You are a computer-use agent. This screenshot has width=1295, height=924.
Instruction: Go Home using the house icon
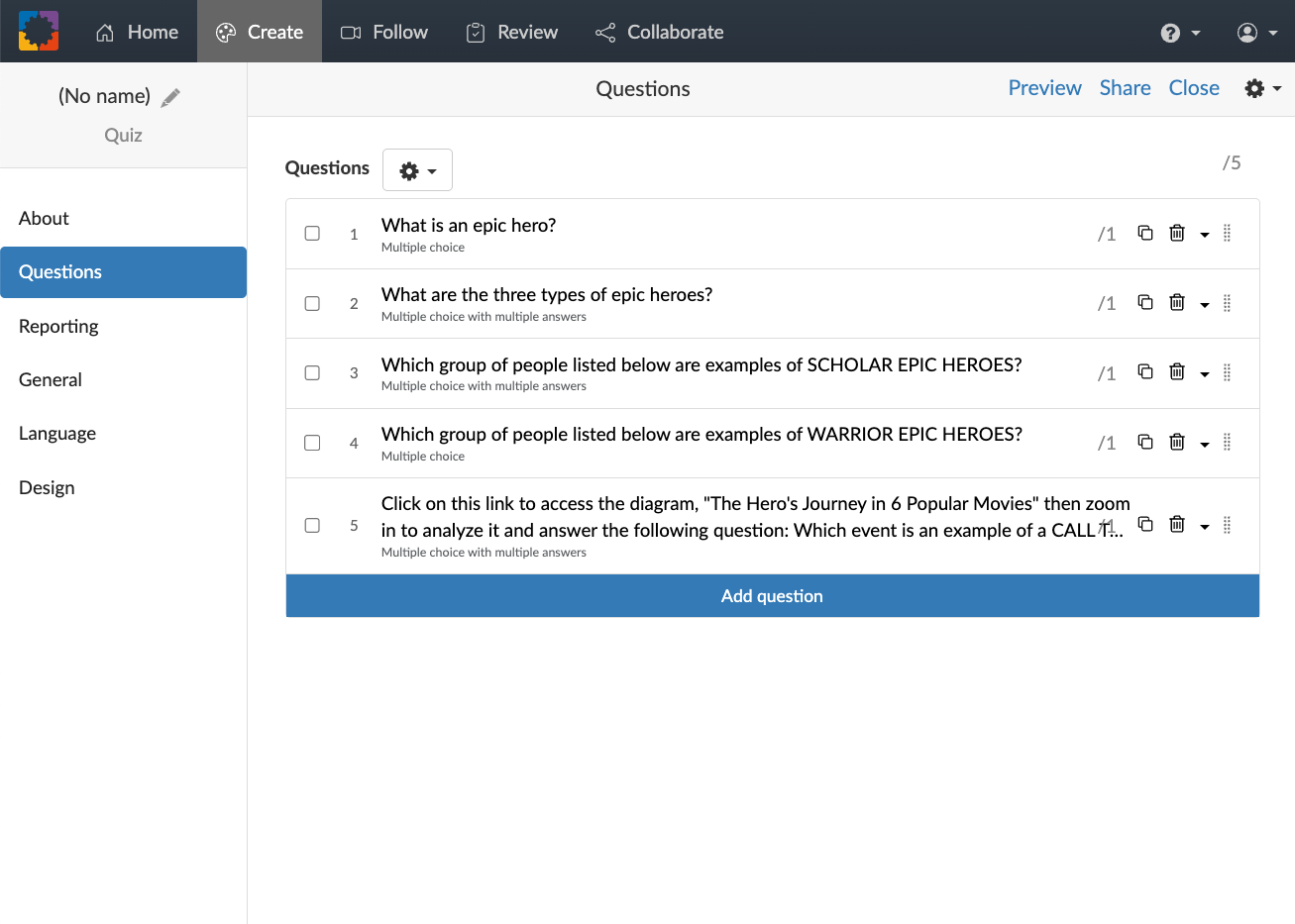point(137,32)
